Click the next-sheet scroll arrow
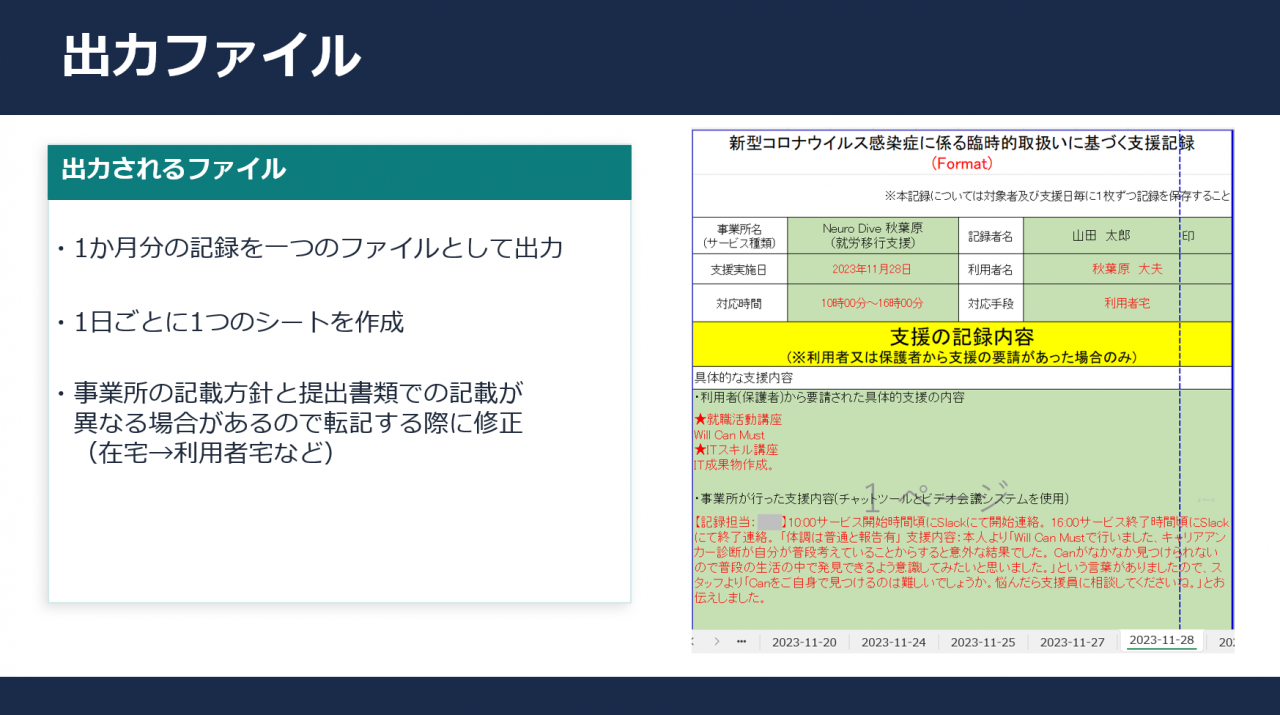 point(717,642)
